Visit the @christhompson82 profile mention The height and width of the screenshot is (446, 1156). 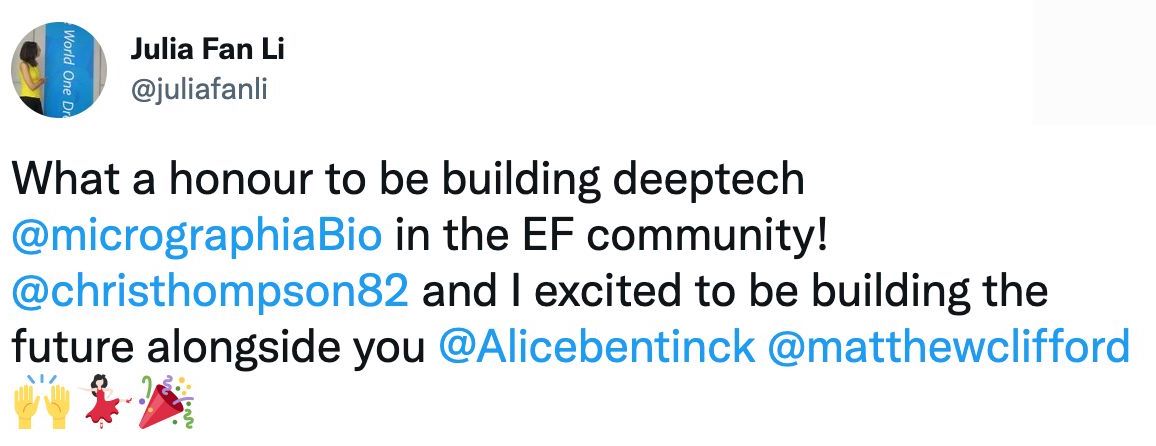(x=210, y=292)
